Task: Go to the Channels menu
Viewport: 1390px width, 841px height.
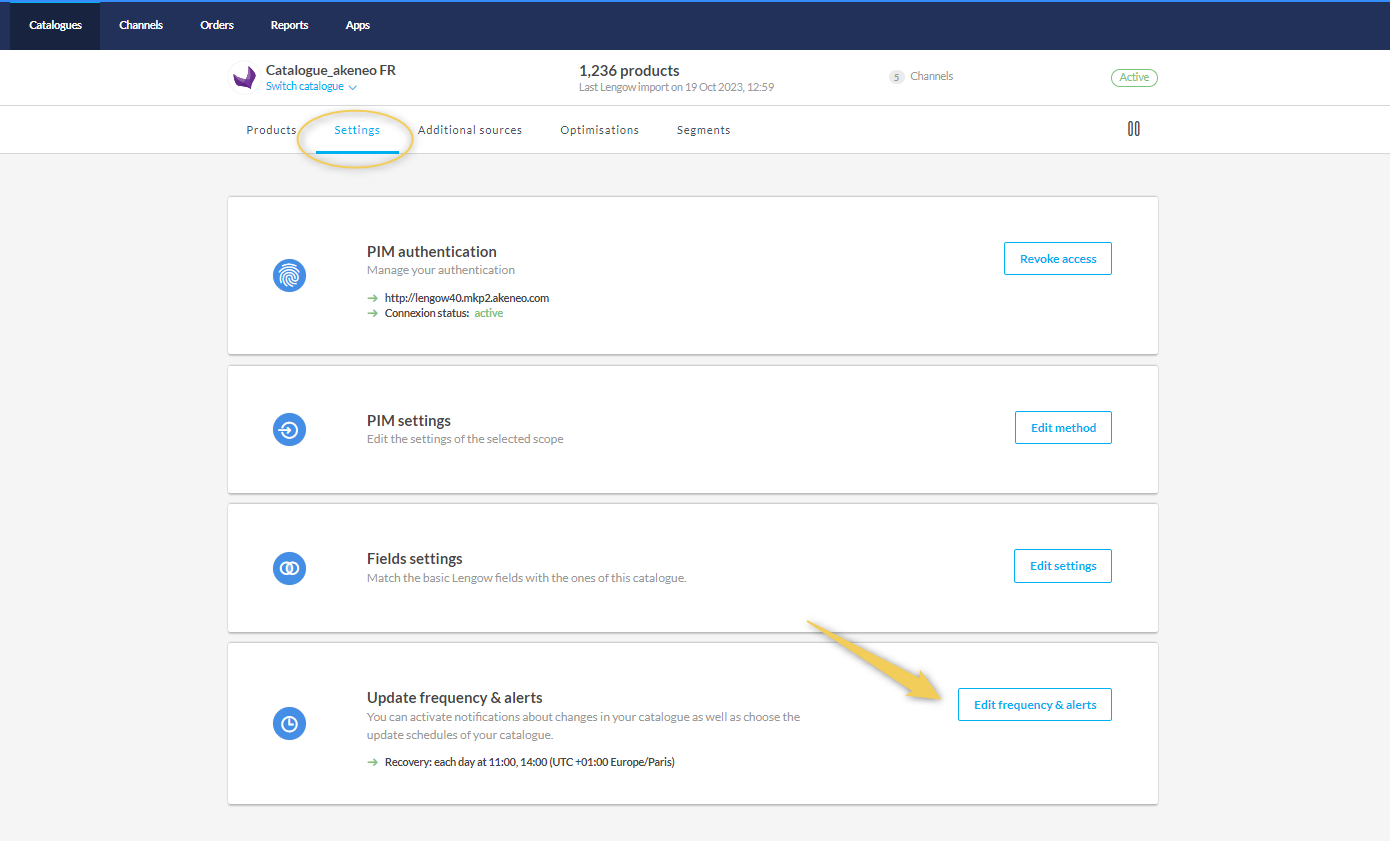Action: click(x=141, y=25)
